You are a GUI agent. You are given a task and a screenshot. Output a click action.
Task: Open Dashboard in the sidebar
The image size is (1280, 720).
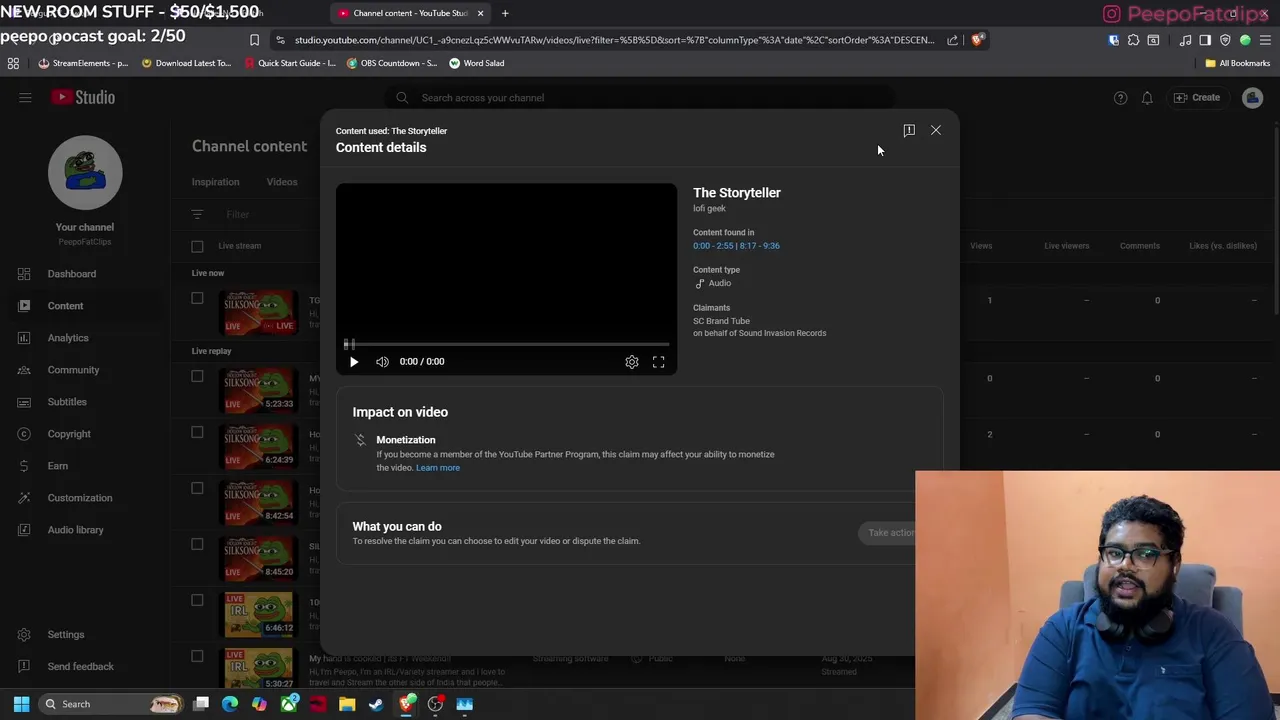click(72, 274)
